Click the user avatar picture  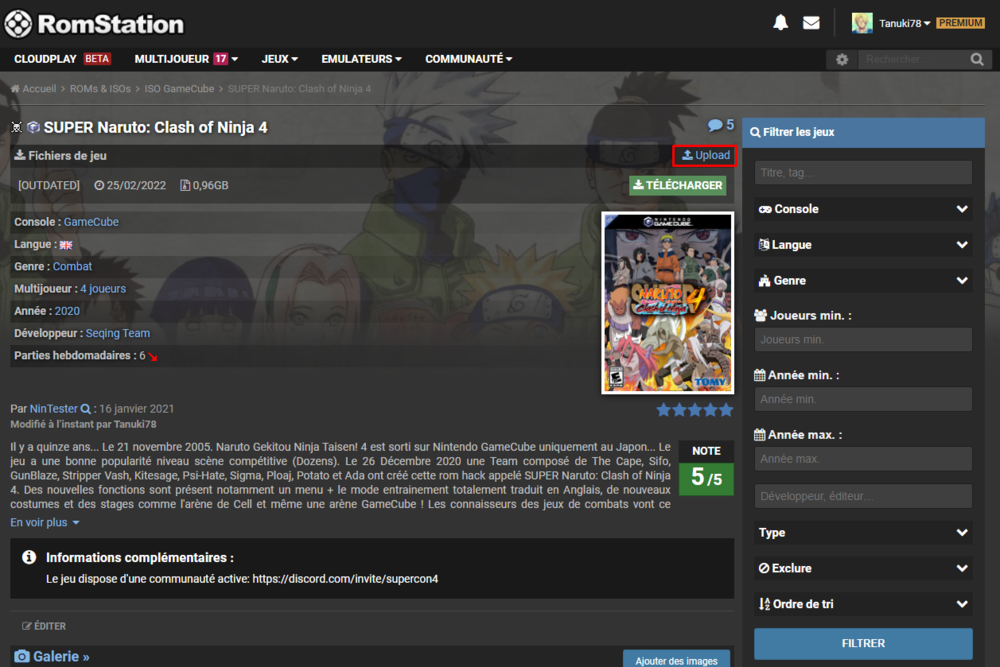(862, 23)
